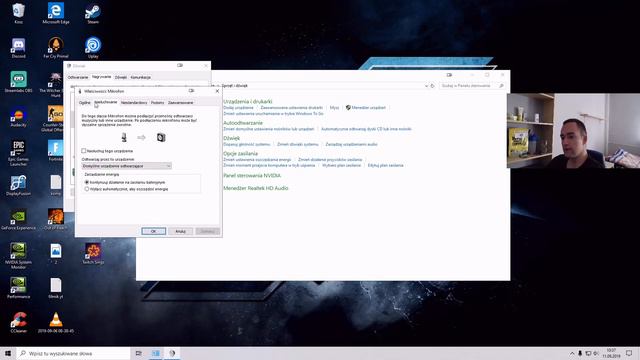This screenshot has height=360, width=640.
Task: Launch CCleaner from the desktop
Action: 18,322
